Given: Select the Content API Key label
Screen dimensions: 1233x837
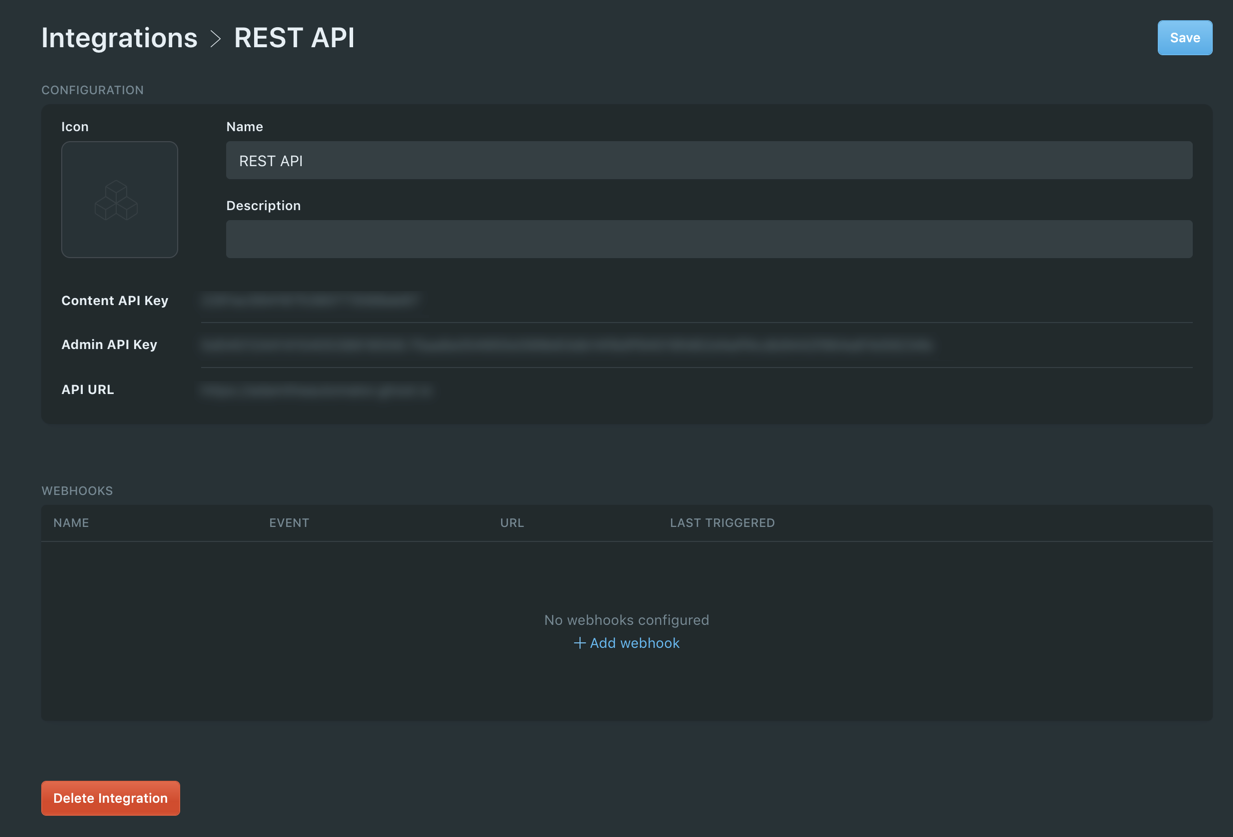Looking at the screenshot, I should 114,300.
